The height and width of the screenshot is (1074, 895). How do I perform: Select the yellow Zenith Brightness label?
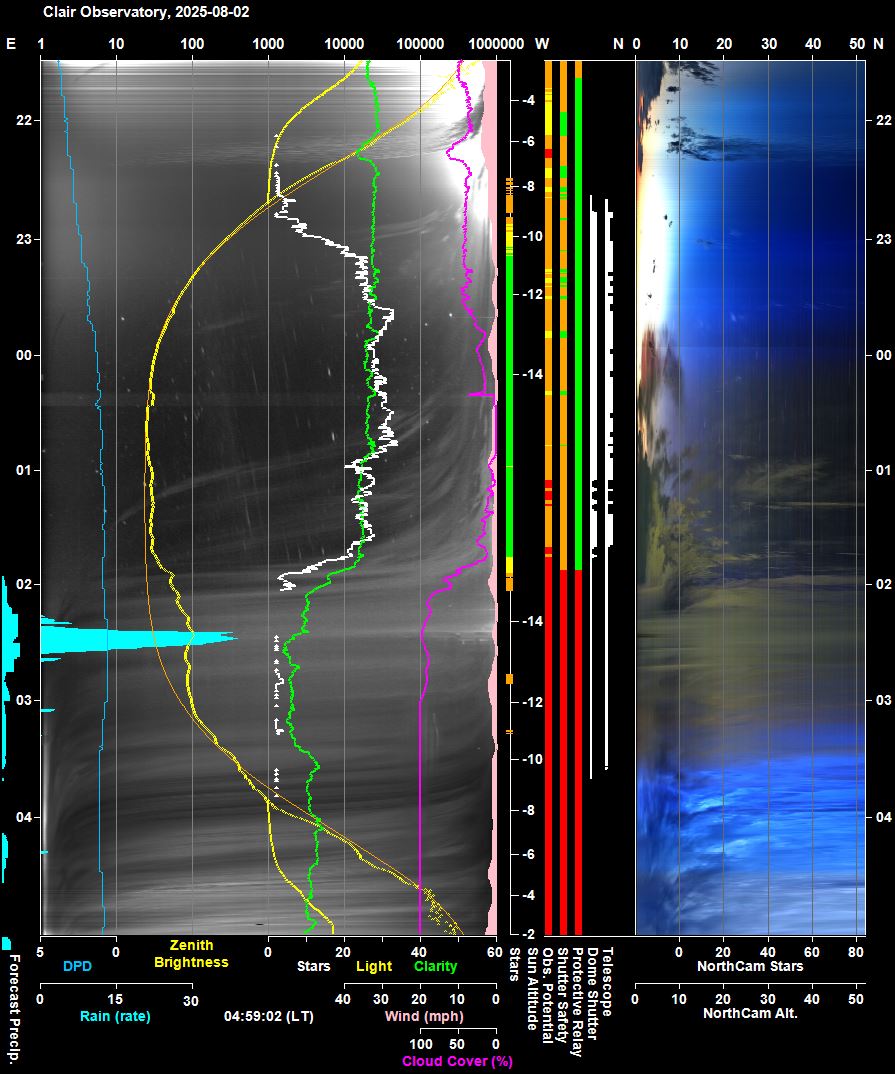pyautogui.click(x=191, y=954)
